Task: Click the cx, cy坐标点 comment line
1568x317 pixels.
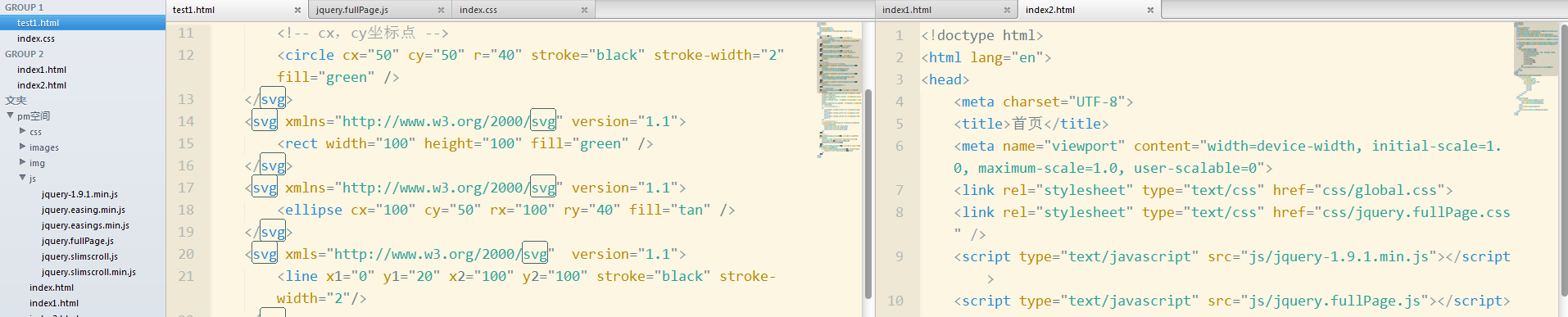Action: [x=363, y=33]
